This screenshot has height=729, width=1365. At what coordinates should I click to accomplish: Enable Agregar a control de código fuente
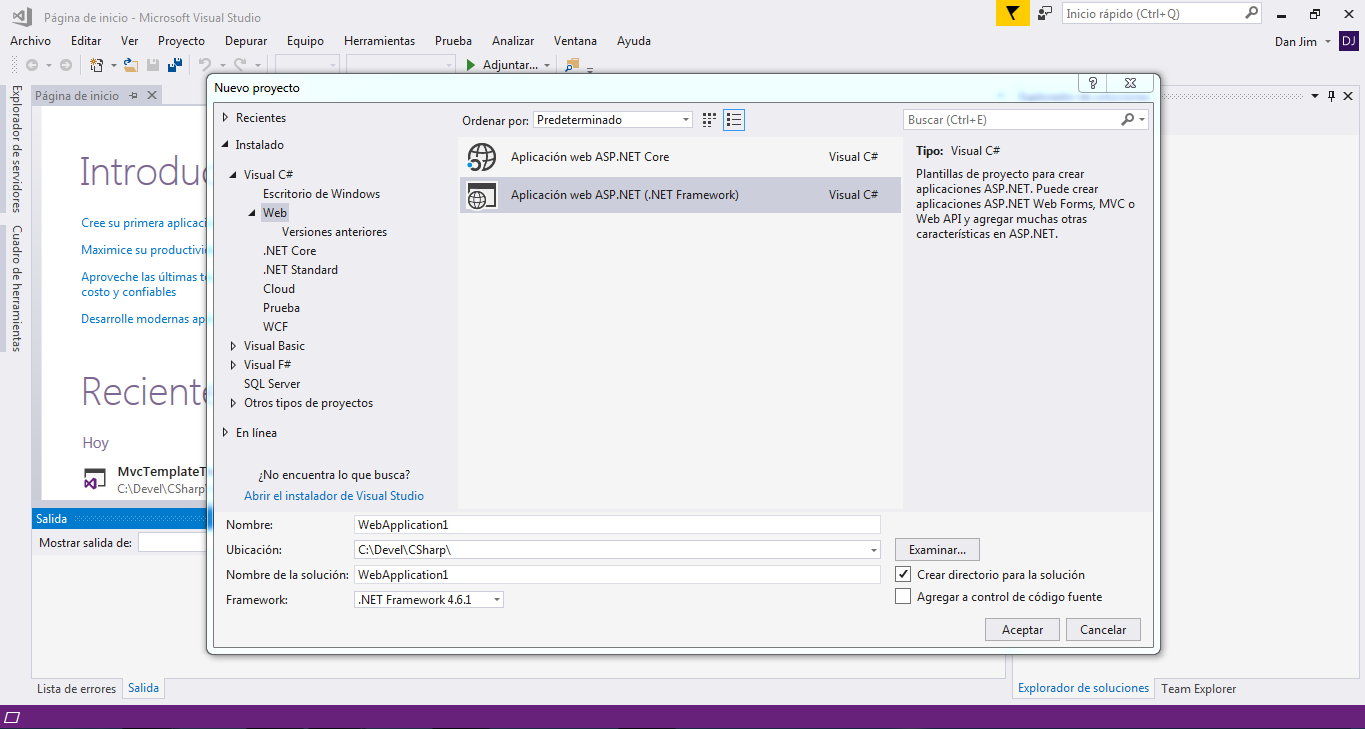pyautogui.click(x=903, y=597)
